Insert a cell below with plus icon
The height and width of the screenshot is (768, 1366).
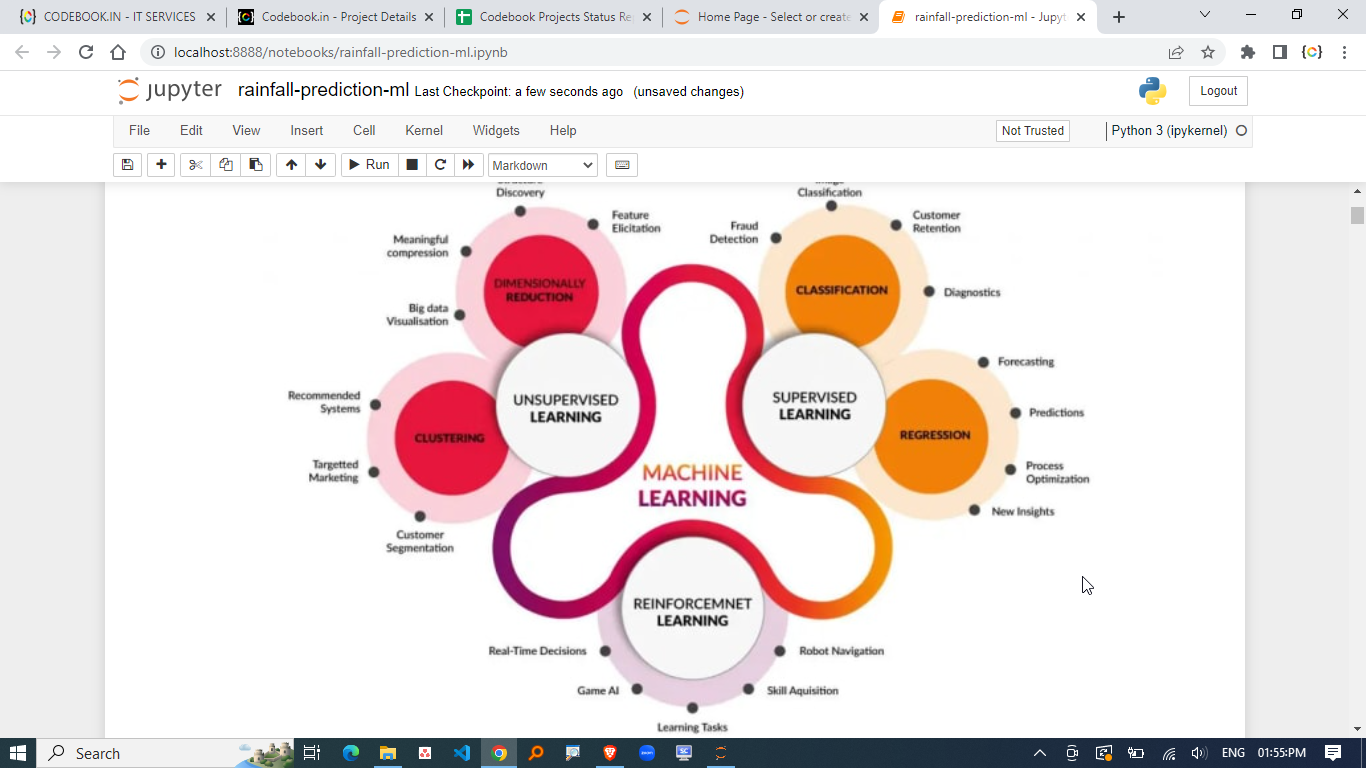161,165
